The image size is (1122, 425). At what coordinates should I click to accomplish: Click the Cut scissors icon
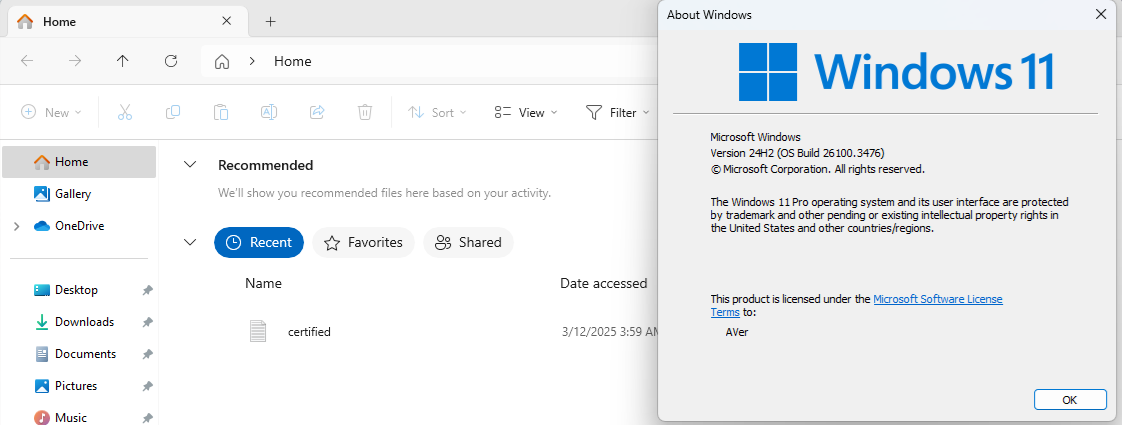125,112
